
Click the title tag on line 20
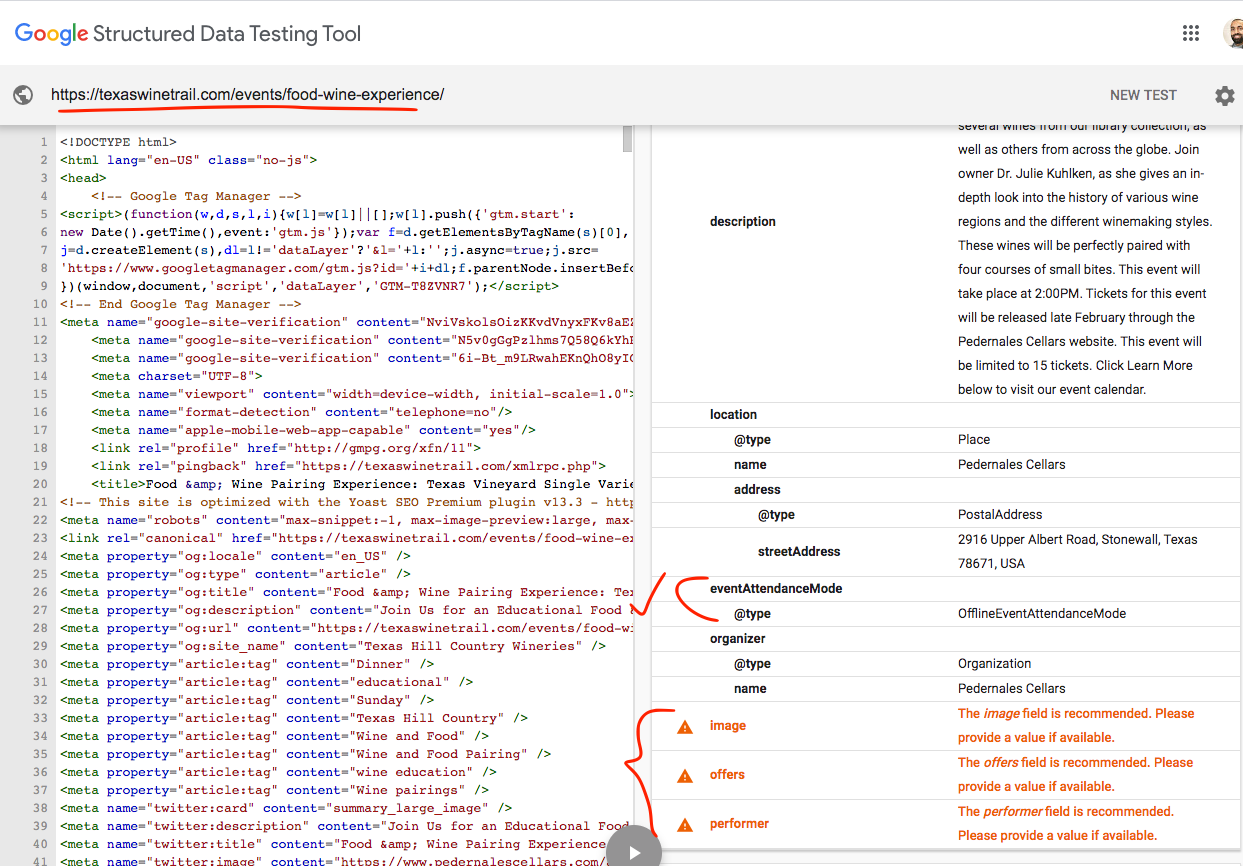pos(362,484)
